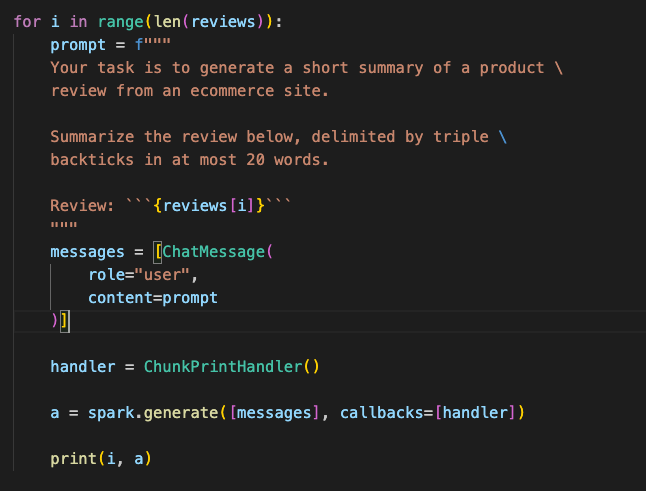Click the line 'Your task is to generate a short summary'
646x491 pixels.
[x=306, y=68]
